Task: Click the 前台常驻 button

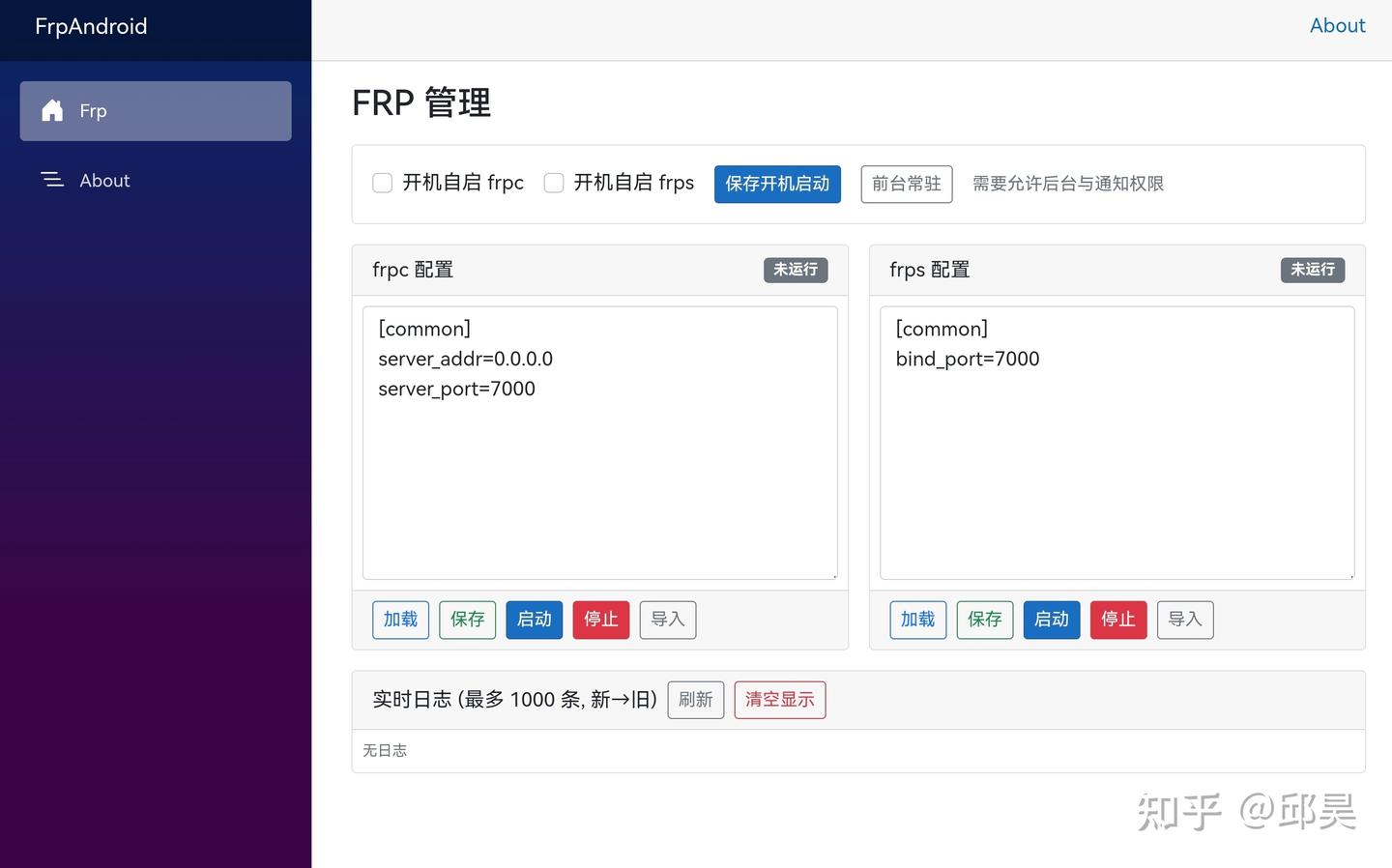Action: point(907,184)
